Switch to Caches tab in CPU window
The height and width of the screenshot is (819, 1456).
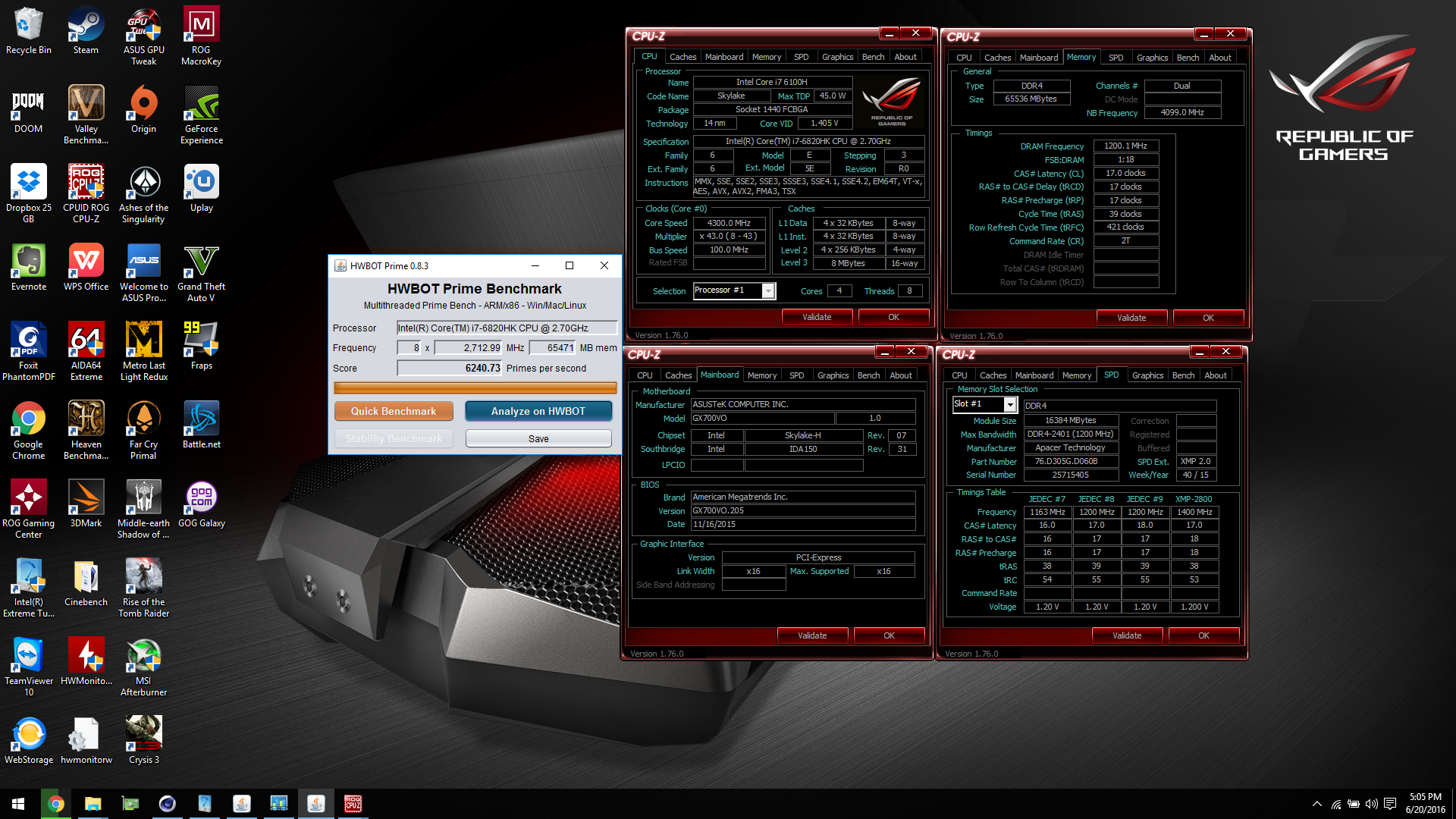click(682, 57)
